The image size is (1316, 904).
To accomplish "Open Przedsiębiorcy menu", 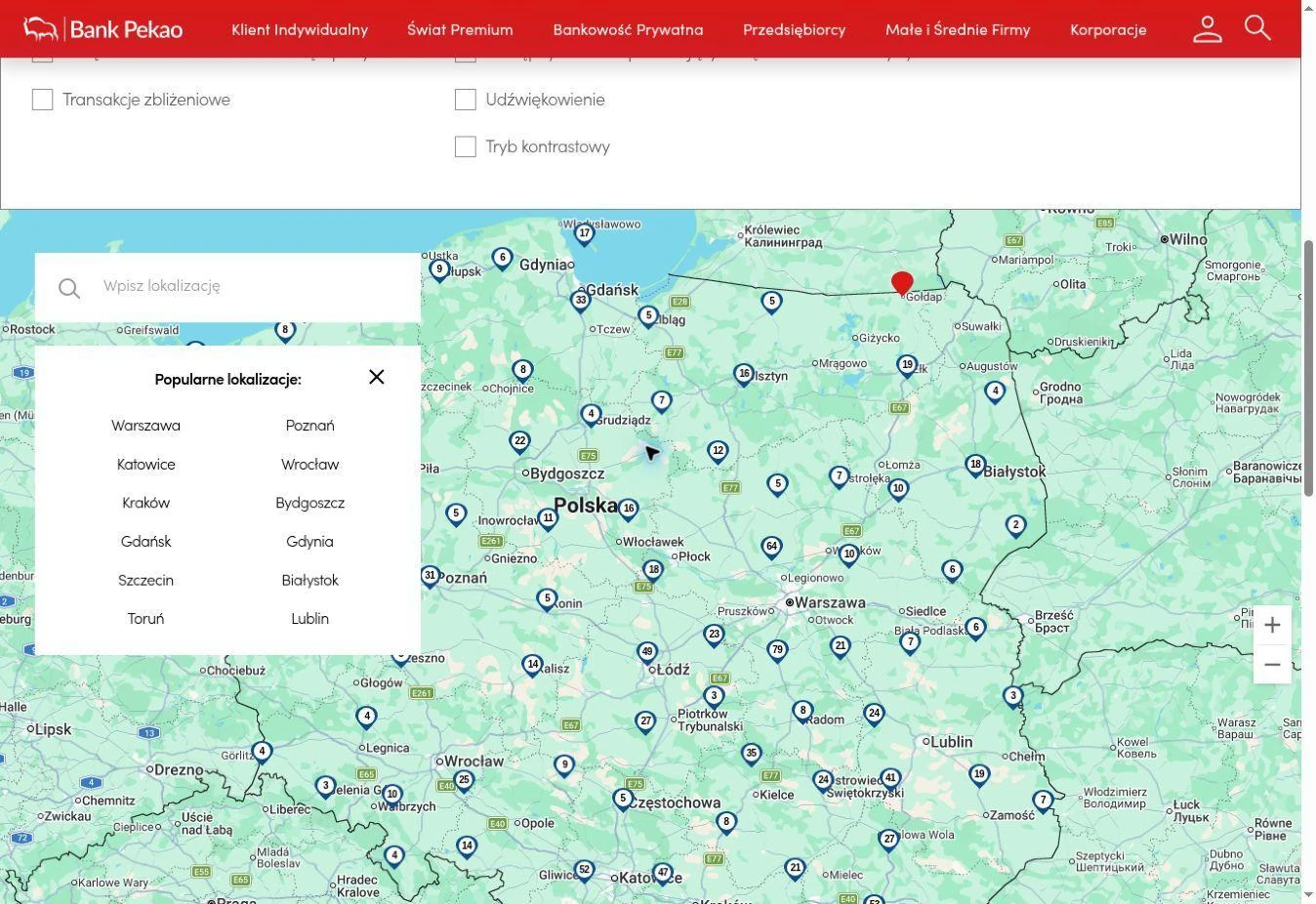I will tap(794, 29).
